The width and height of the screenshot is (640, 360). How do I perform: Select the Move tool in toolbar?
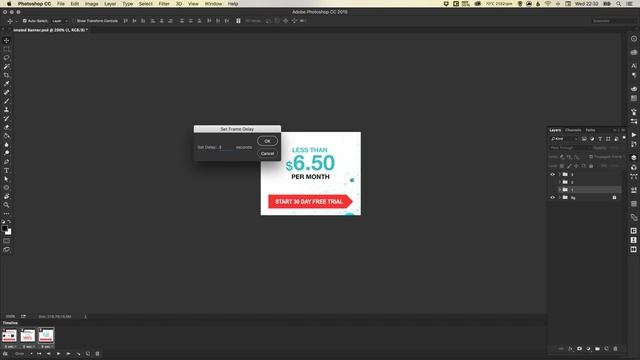coord(7,40)
